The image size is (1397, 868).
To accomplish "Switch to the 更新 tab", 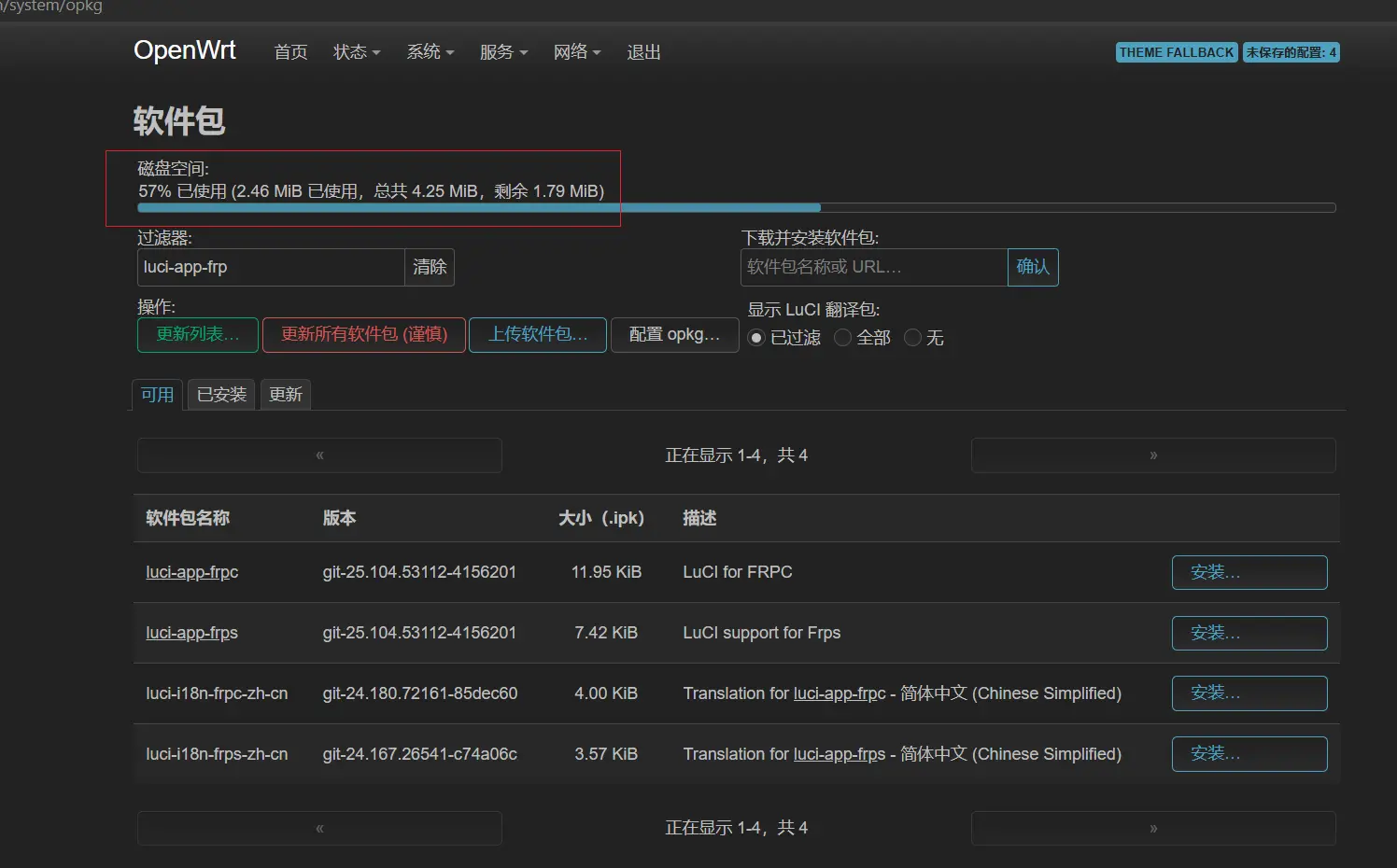I will (x=286, y=395).
